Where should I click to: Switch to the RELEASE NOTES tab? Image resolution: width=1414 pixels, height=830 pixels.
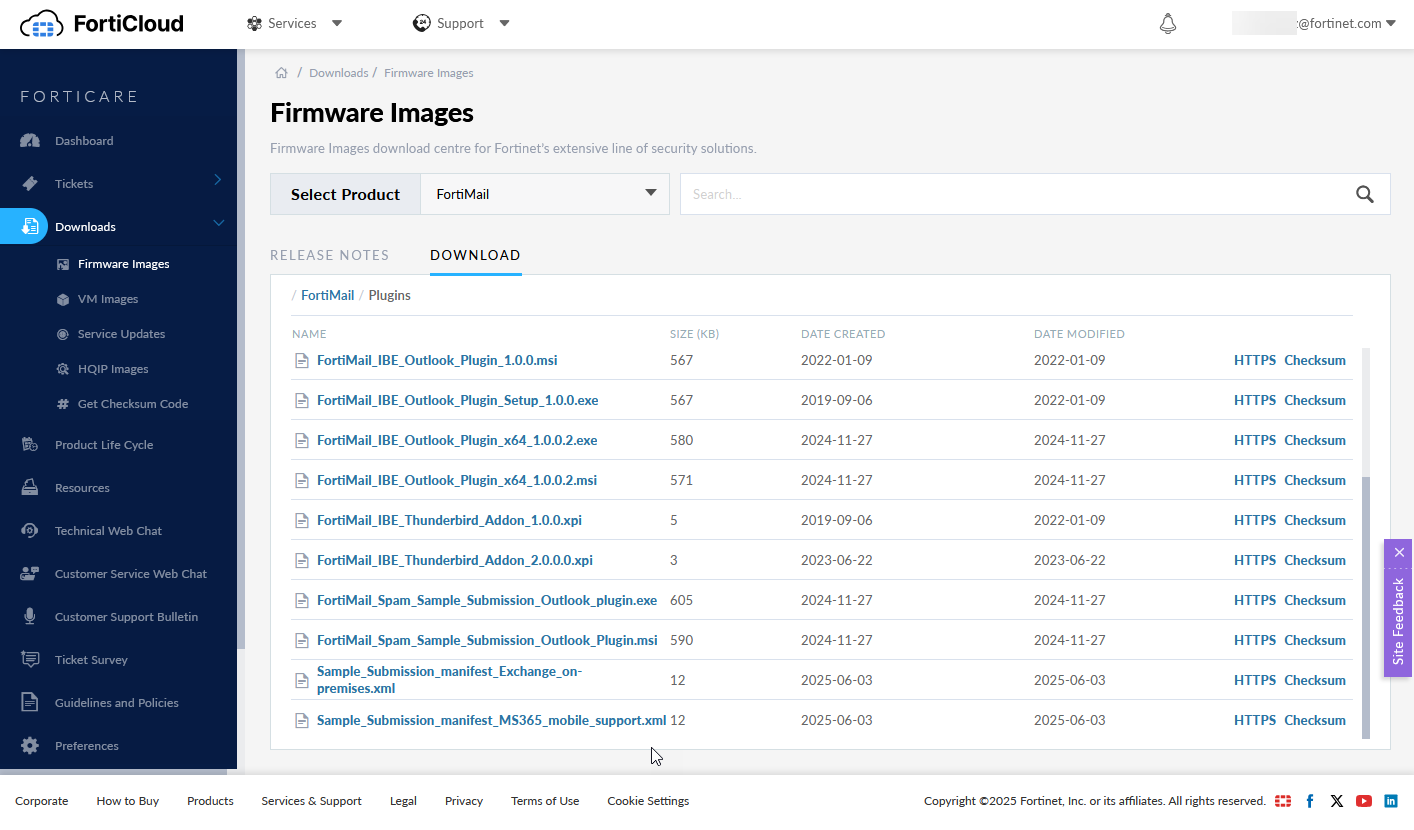click(x=329, y=255)
